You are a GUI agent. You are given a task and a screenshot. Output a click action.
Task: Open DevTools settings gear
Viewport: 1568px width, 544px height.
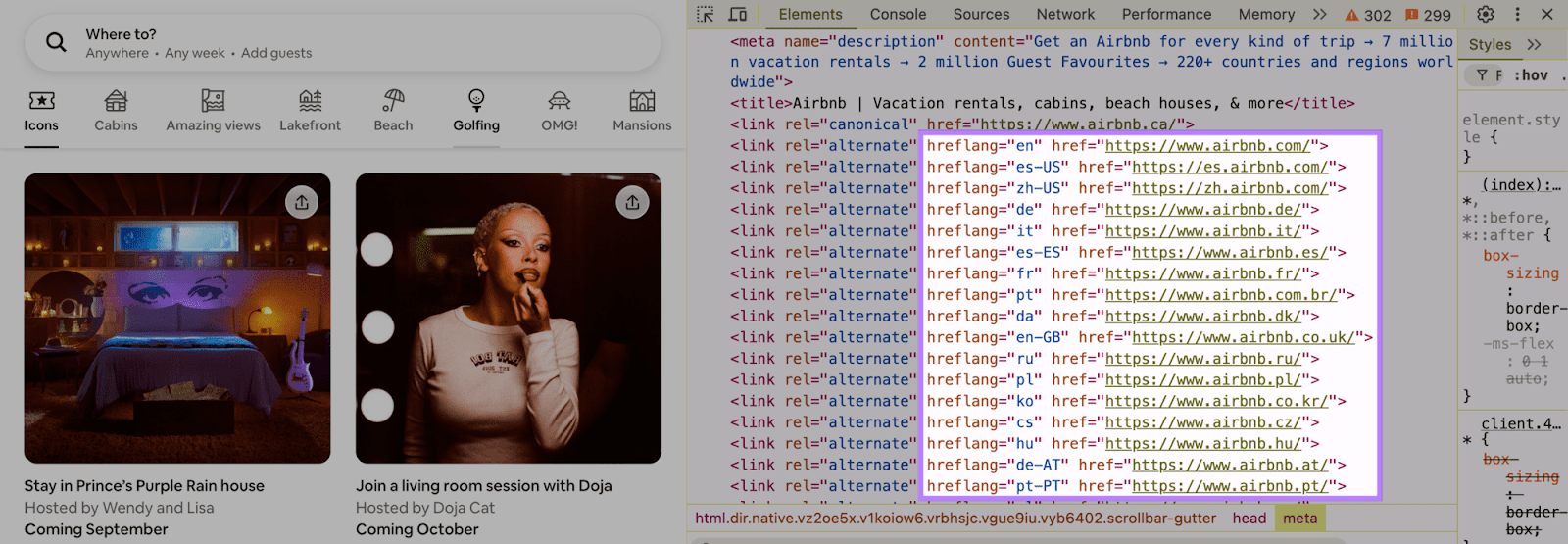click(1486, 14)
